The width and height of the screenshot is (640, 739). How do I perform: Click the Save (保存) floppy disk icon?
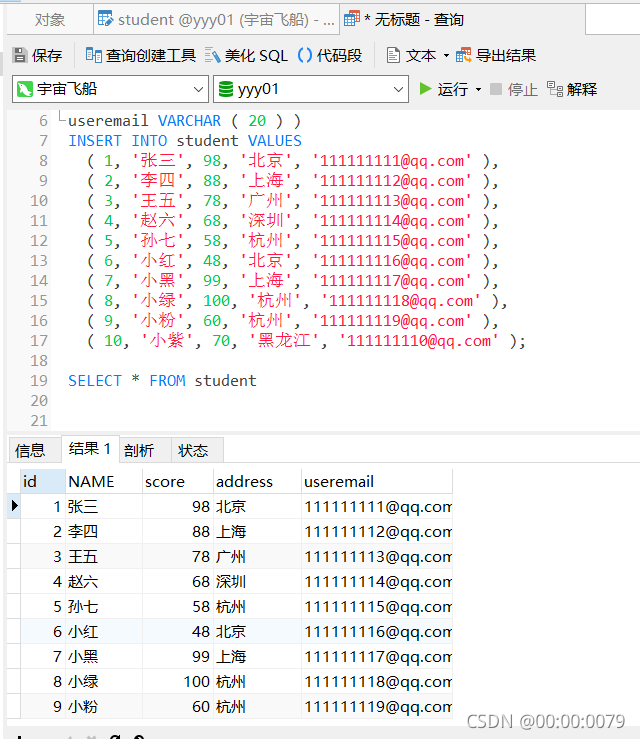tap(20, 55)
